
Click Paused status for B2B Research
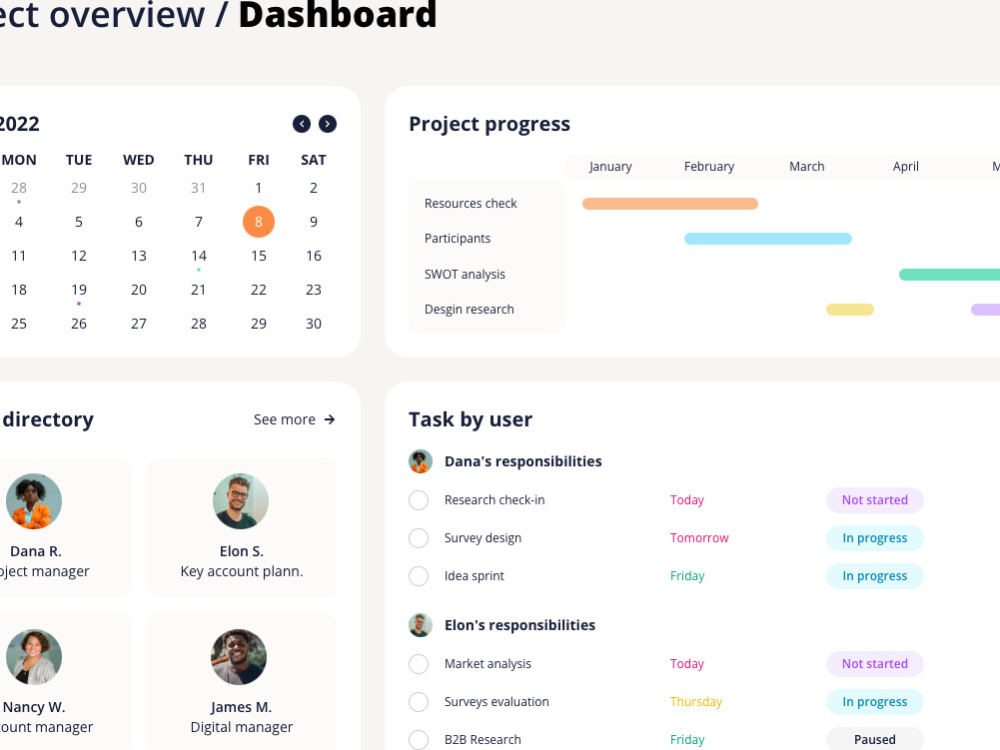pos(875,739)
